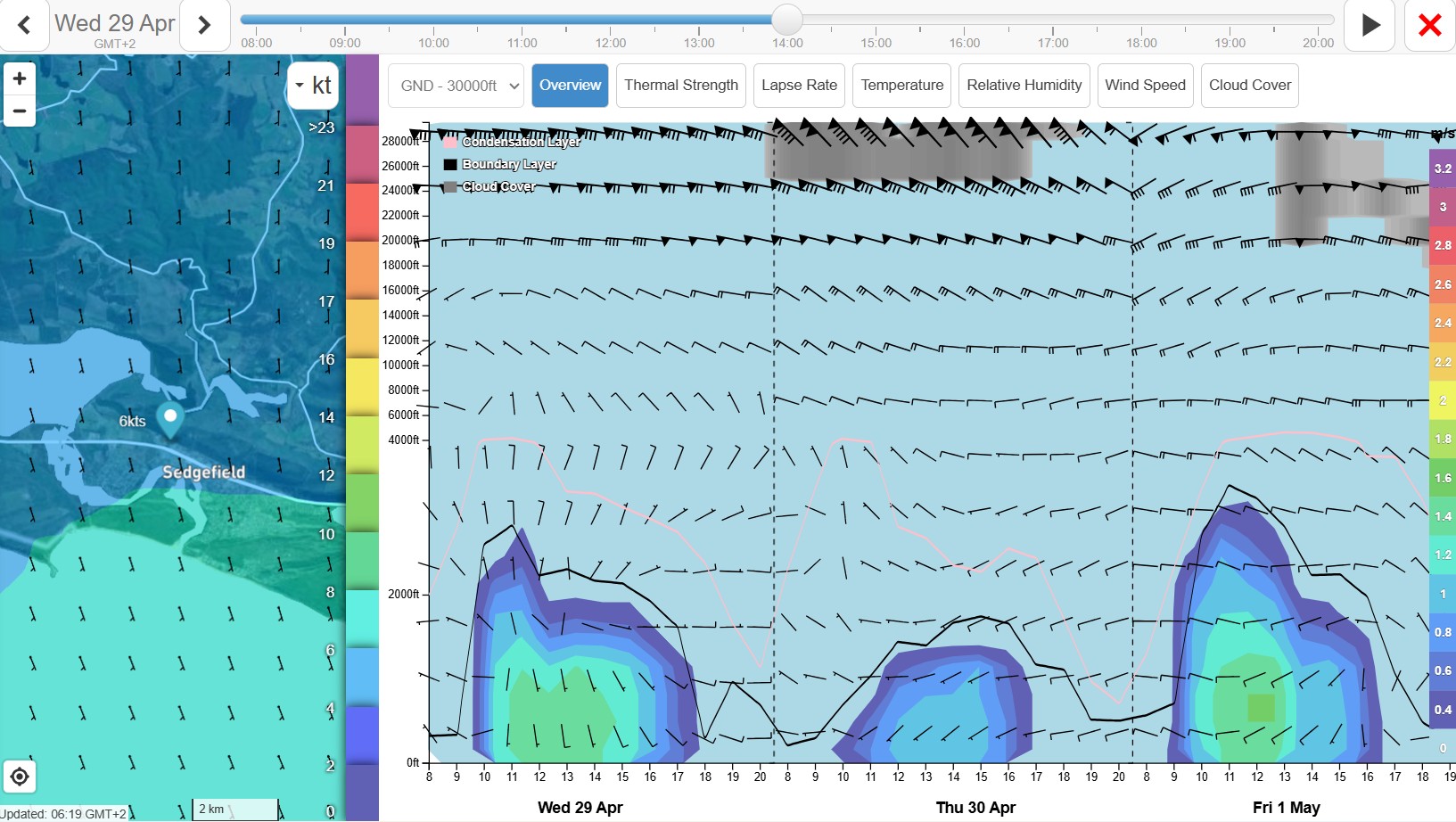This screenshot has width=1456, height=822.
Task: Select the Overview tab
Action: click(570, 86)
